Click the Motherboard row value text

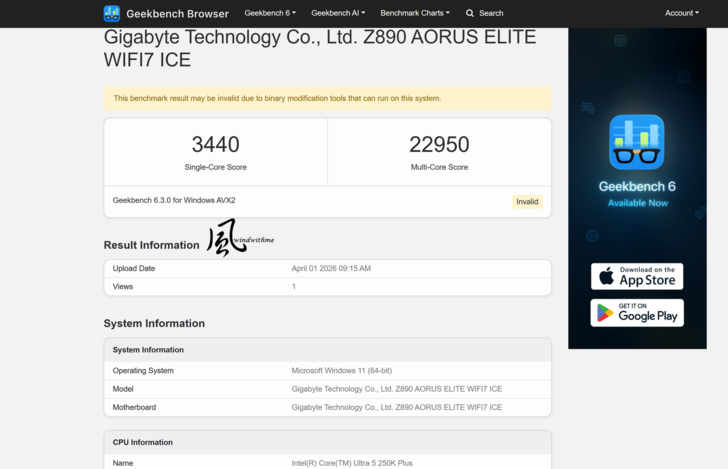coord(396,407)
